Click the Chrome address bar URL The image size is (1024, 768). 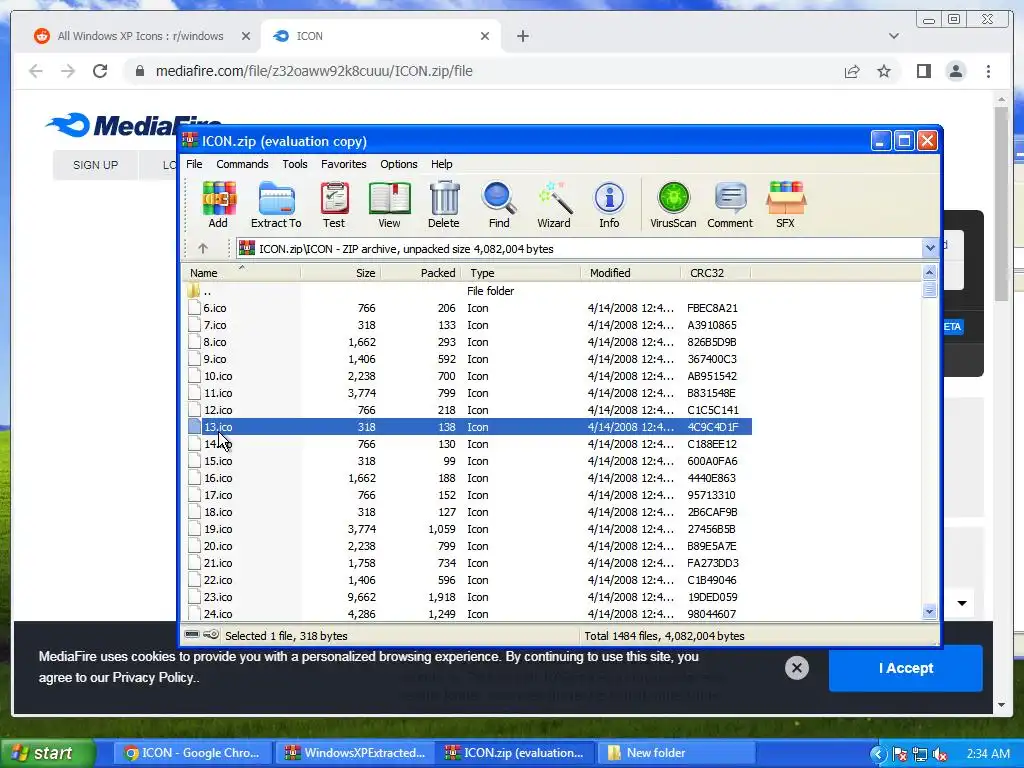coord(313,71)
